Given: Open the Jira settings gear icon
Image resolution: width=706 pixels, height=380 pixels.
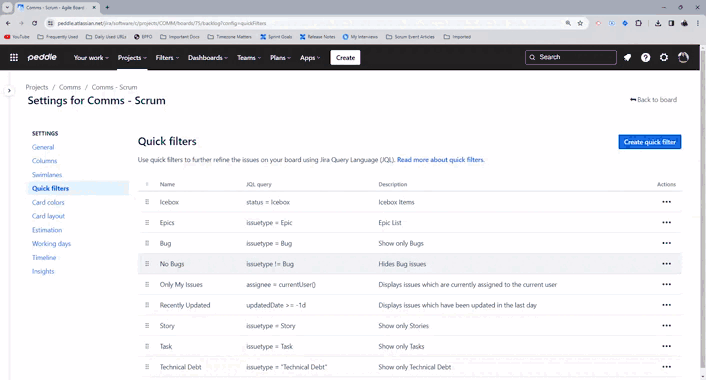Looking at the screenshot, I should (664, 58).
